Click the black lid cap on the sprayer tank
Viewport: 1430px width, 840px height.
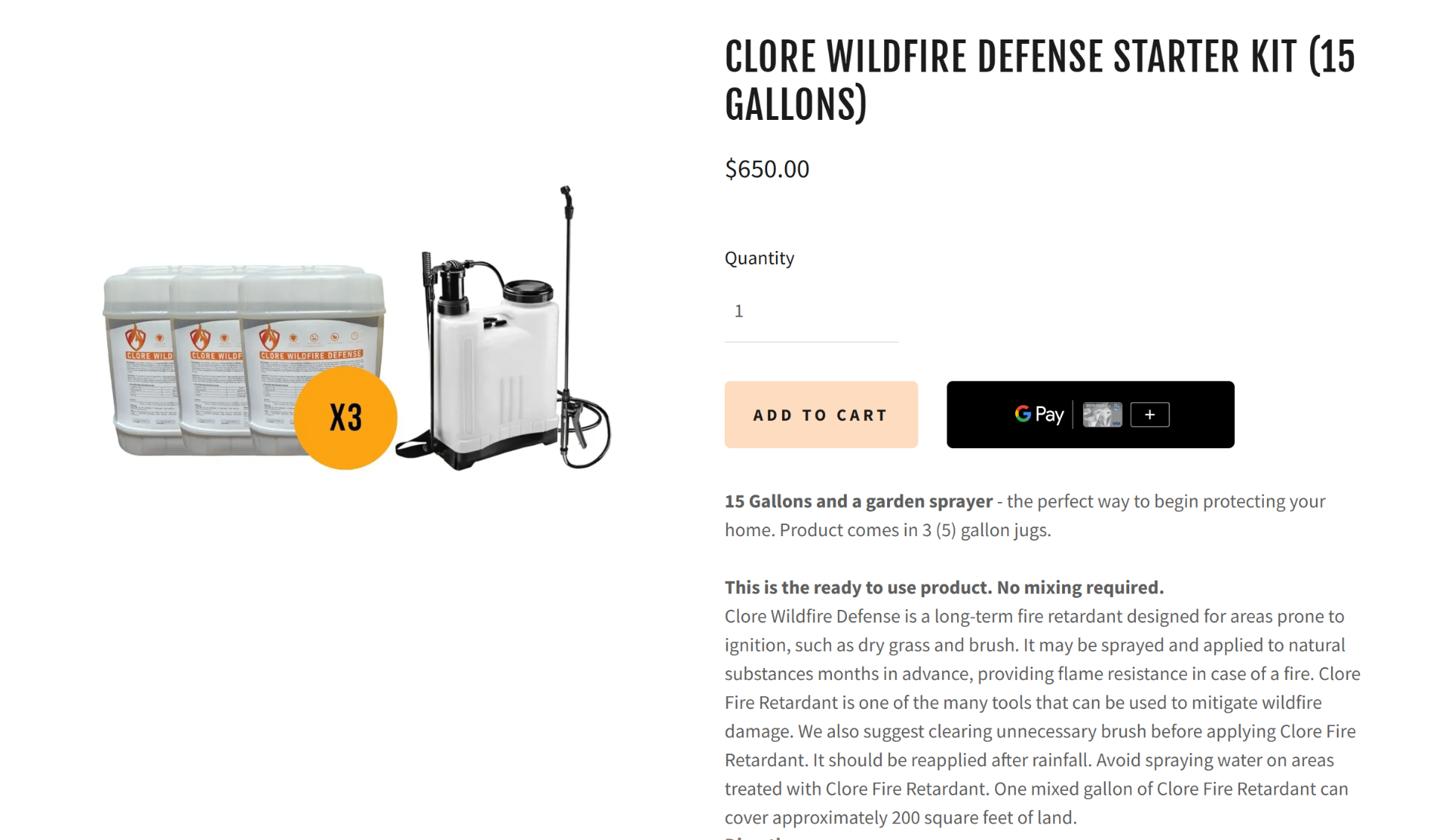528,290
